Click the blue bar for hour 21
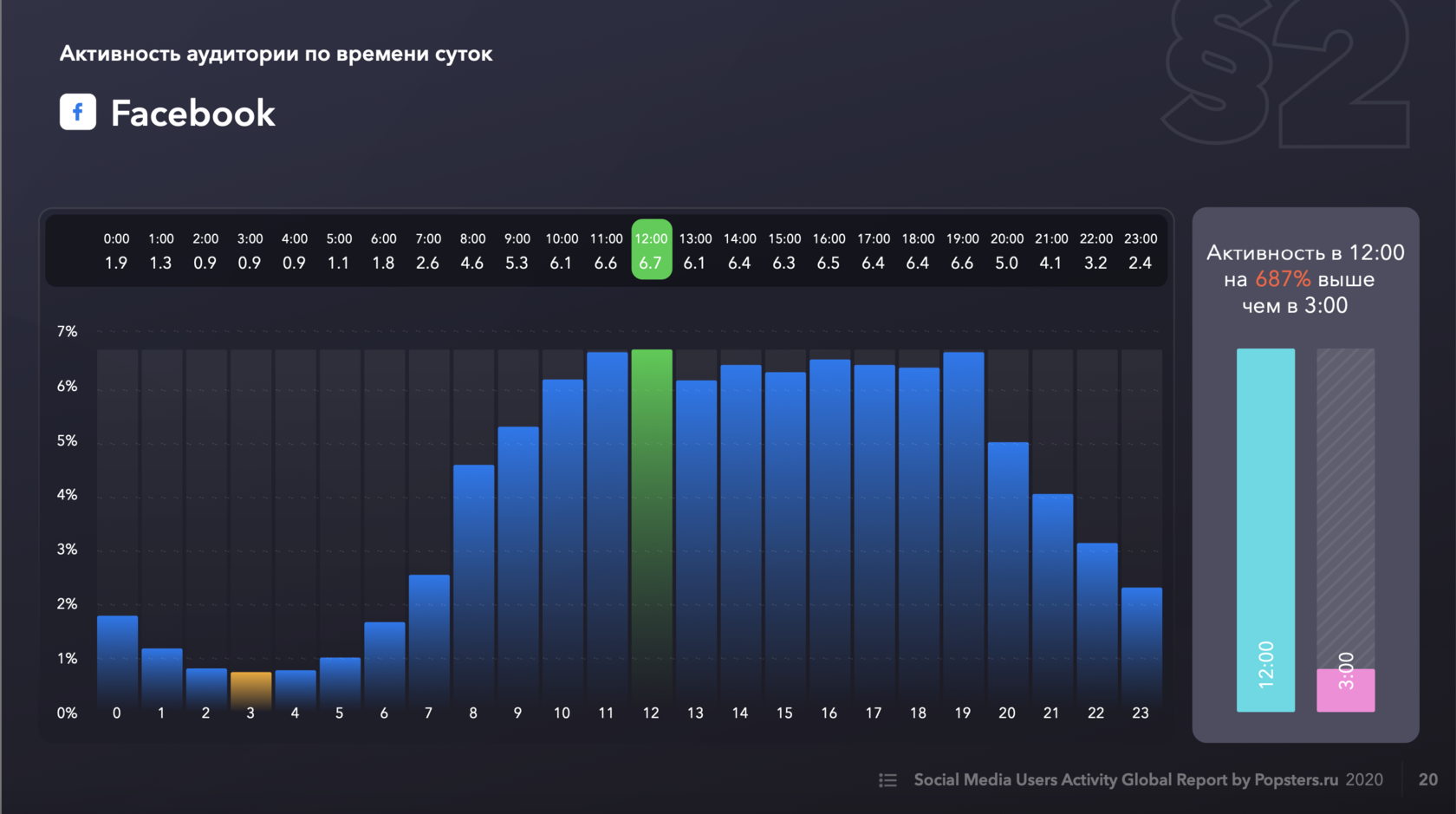 (x=1052, y=603)
